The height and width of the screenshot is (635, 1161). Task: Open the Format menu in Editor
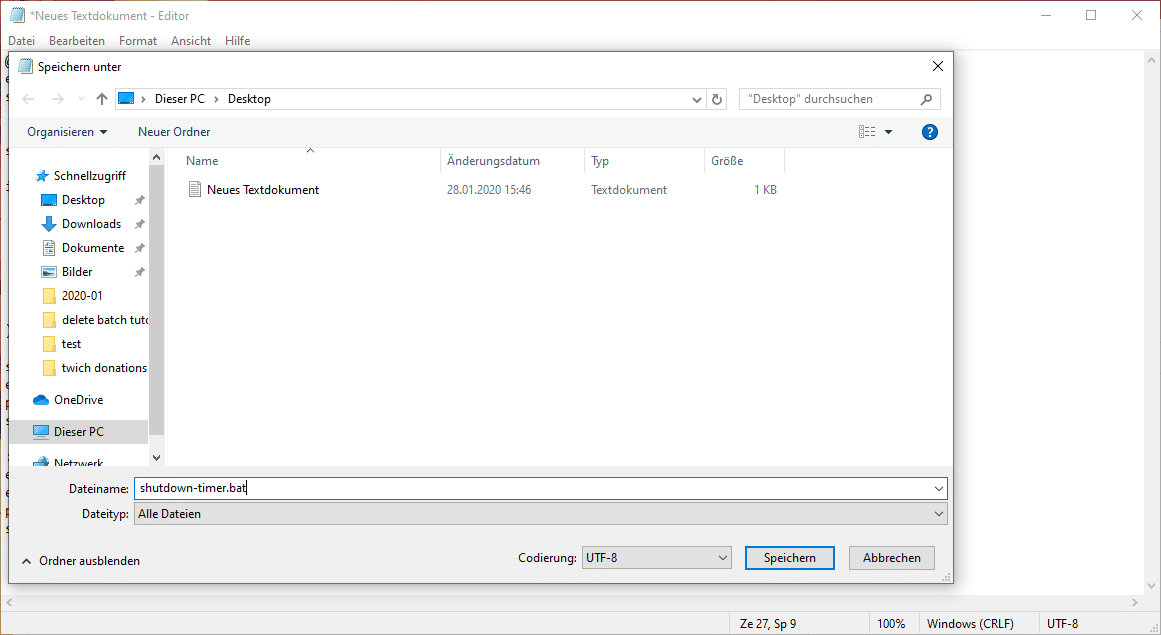[138, 41]
